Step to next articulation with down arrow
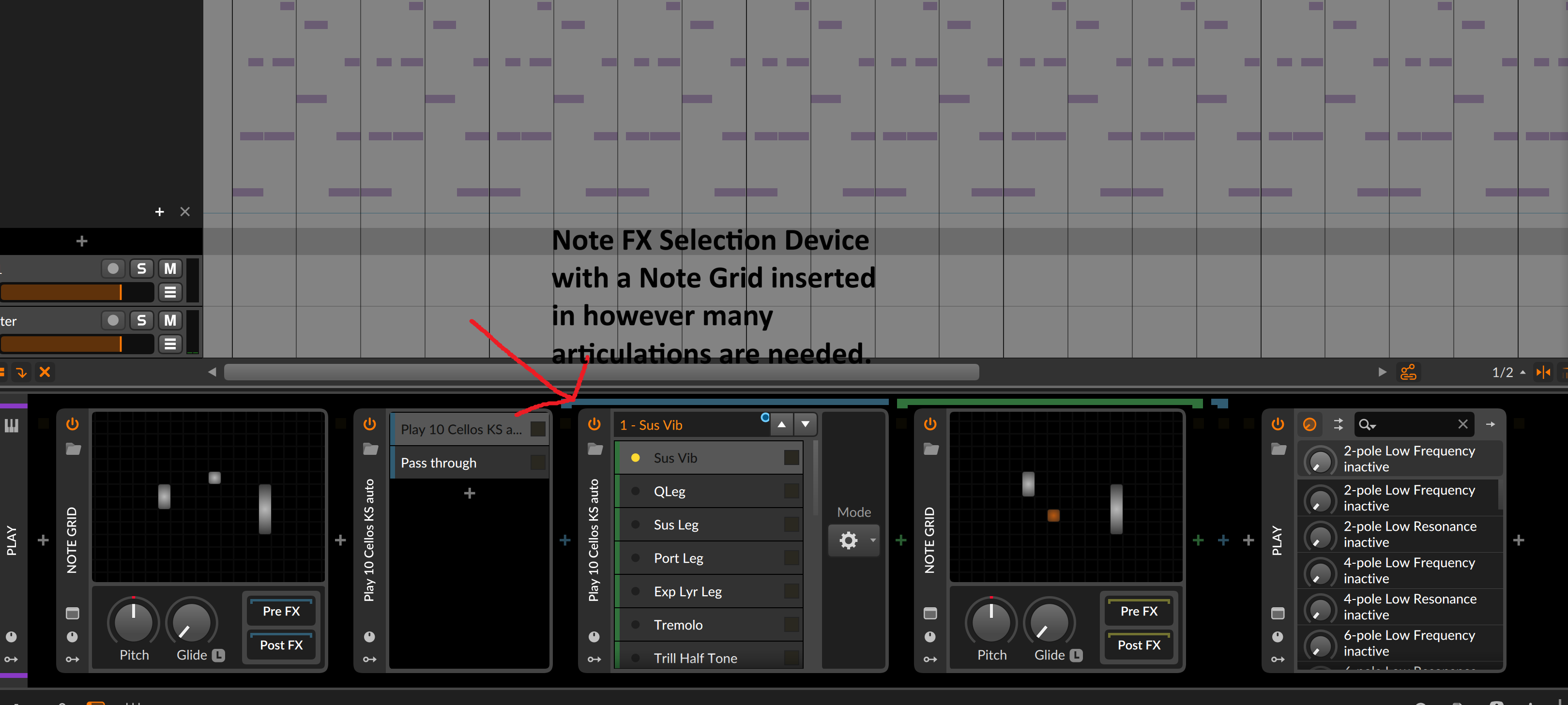 [805, 424]
